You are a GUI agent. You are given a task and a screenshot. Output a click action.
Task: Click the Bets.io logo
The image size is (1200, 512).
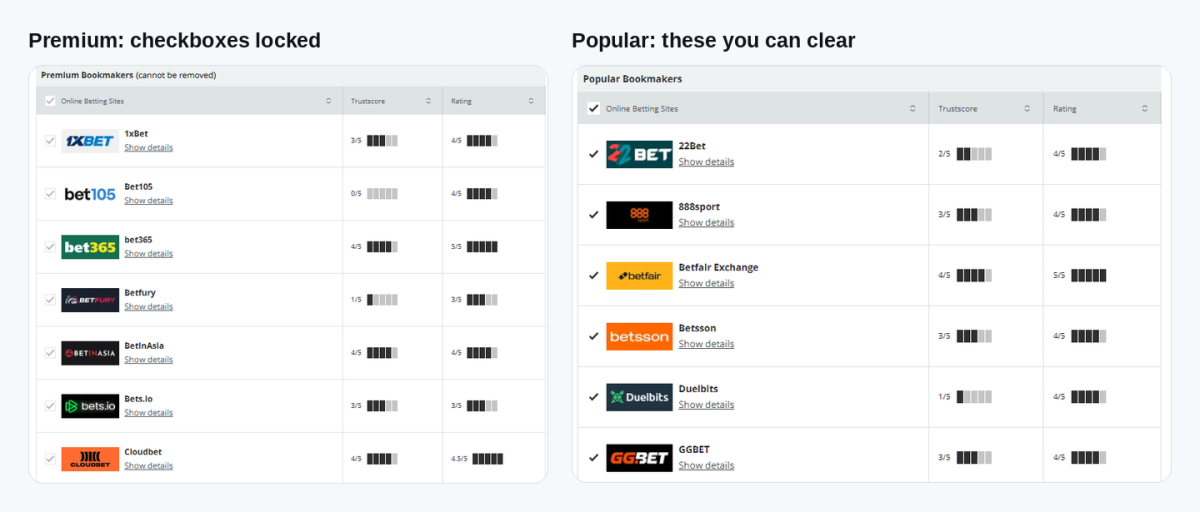pos(90,406)
